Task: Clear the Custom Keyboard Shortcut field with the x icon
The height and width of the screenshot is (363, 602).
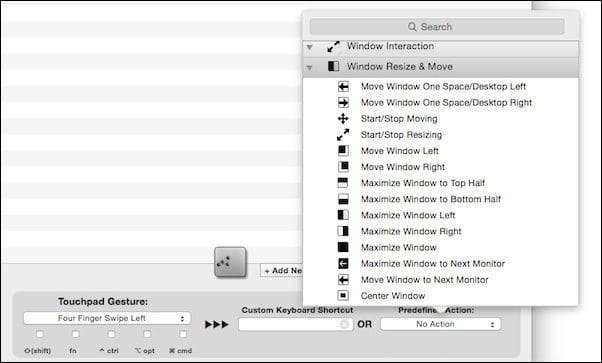Action: point(344,325)
